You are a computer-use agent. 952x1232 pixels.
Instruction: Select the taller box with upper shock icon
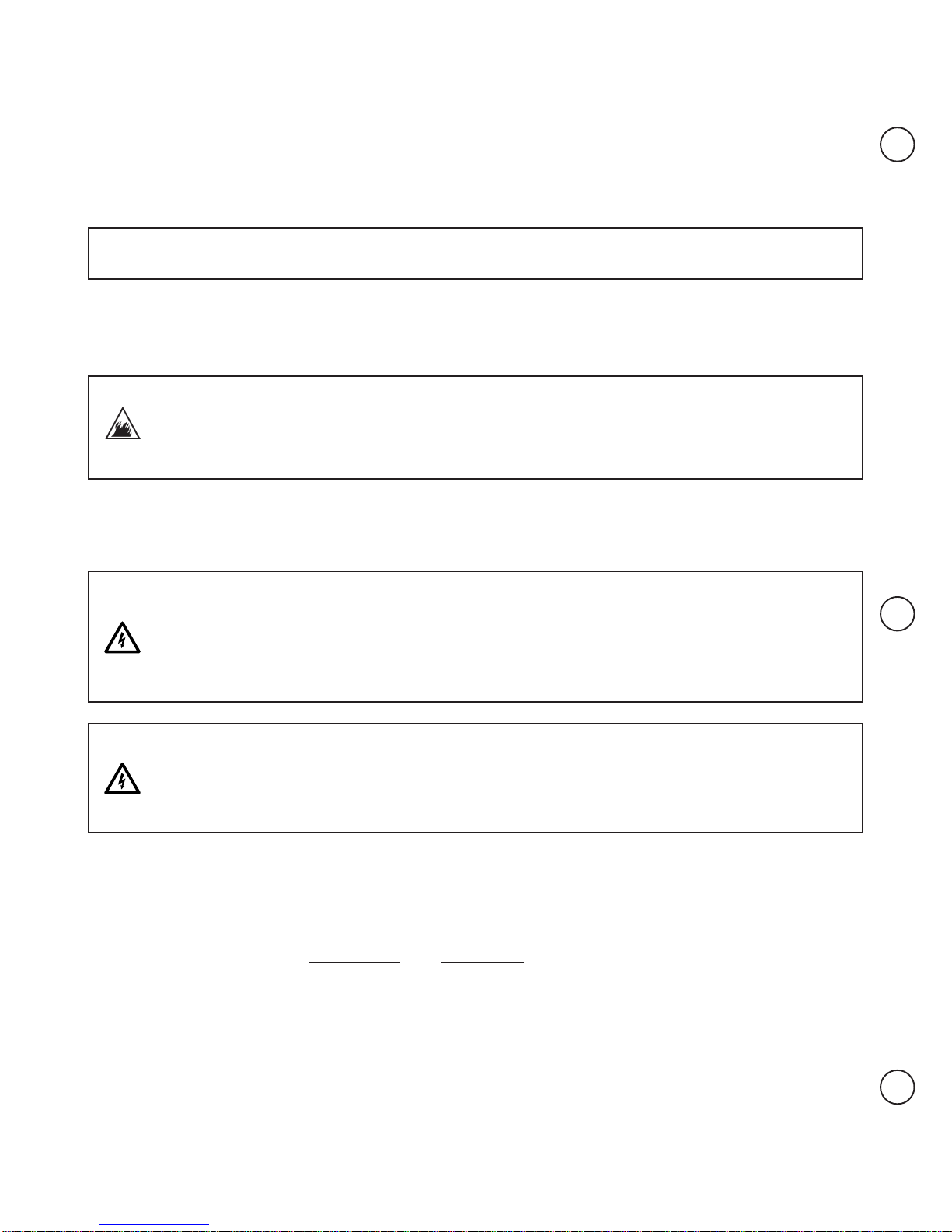click(x=476, y=637)
